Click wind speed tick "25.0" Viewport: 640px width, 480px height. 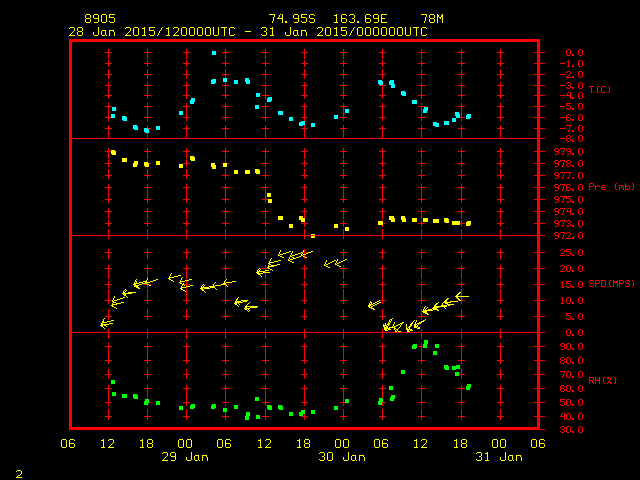pyautogui.click(x=571, y=253)
